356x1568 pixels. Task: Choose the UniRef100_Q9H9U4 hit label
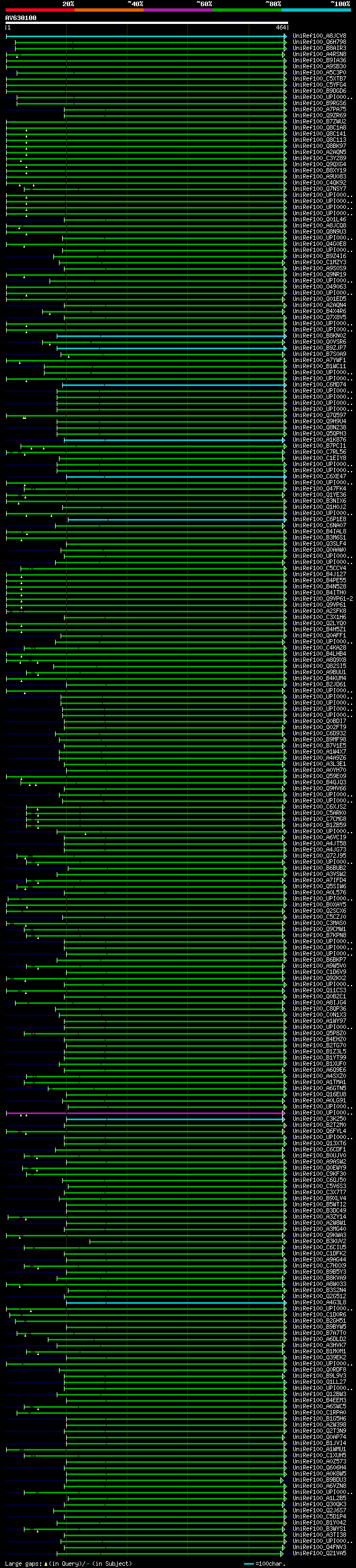click(x=319, y=421)
